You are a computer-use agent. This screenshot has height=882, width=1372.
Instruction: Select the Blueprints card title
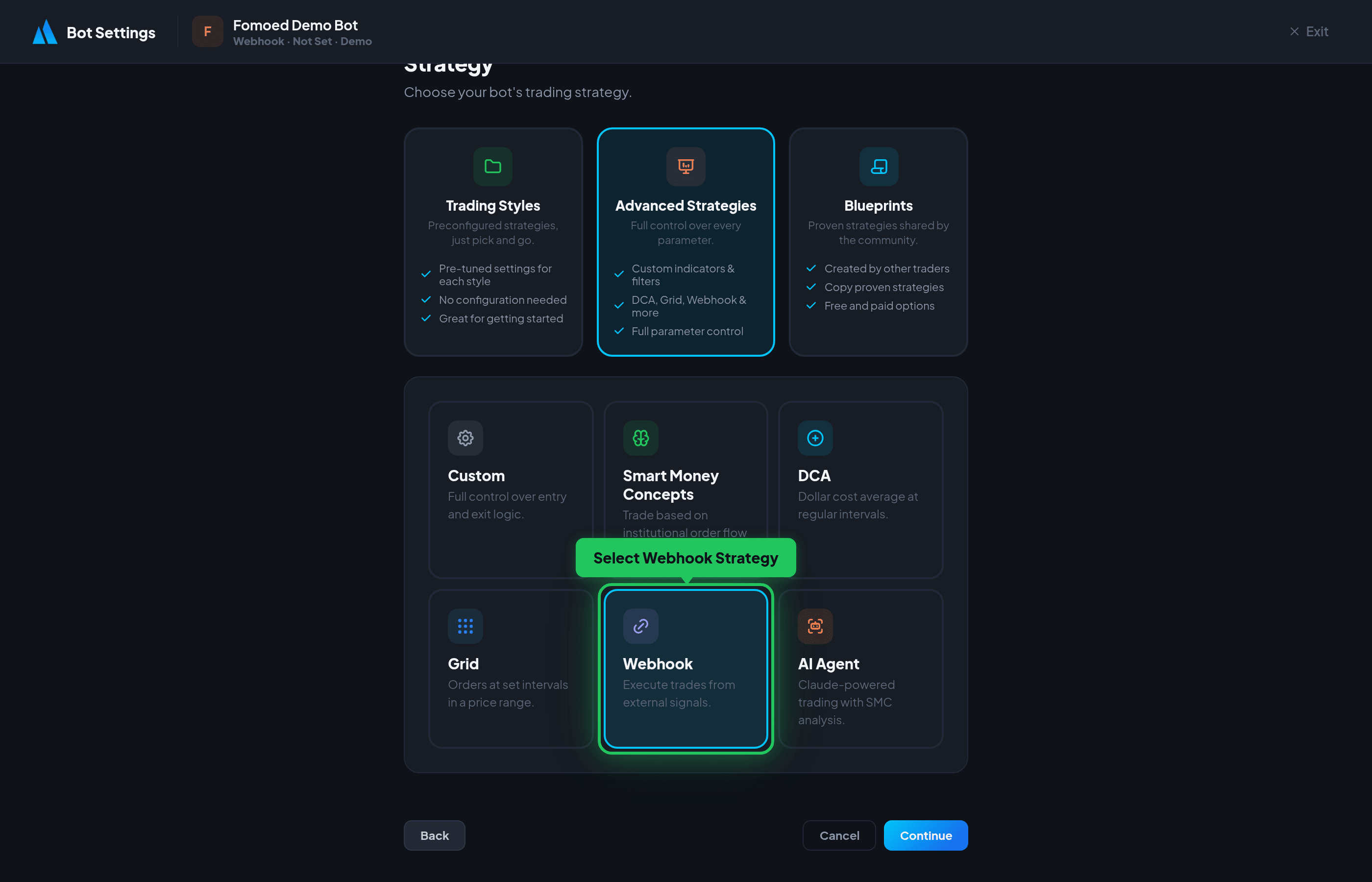pos(879,206)
